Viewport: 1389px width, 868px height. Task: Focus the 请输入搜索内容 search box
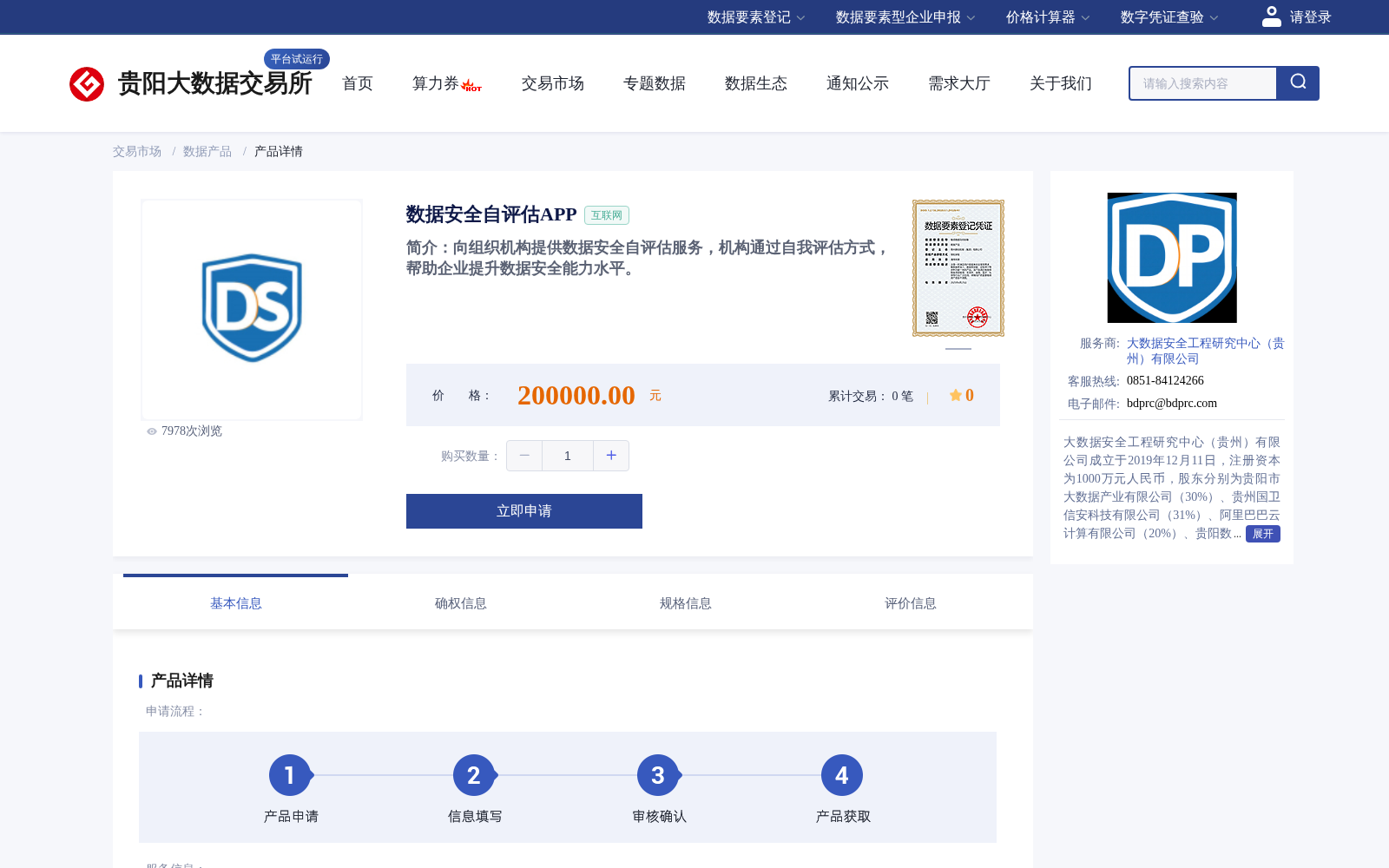tap(1203, 83)
